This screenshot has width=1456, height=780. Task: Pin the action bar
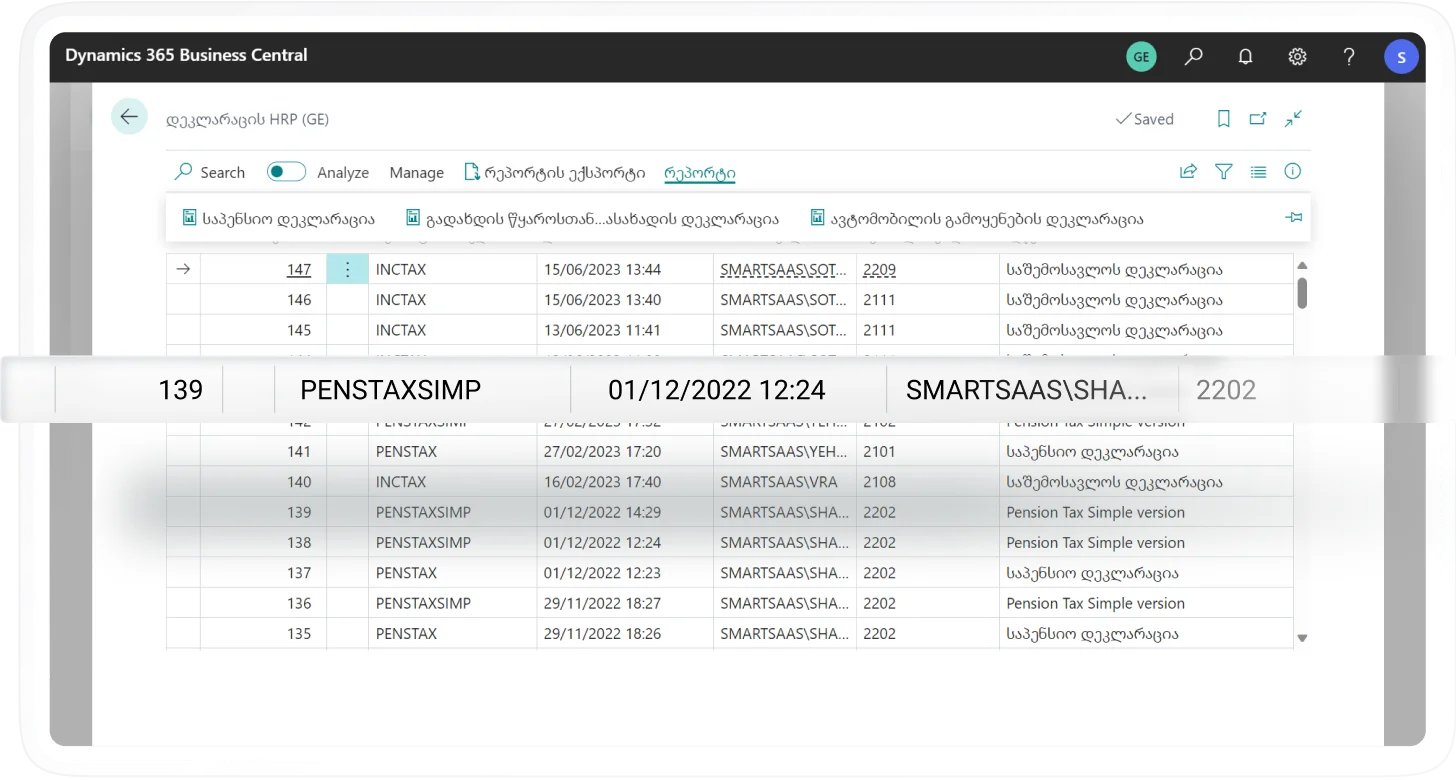(1293, 218)
